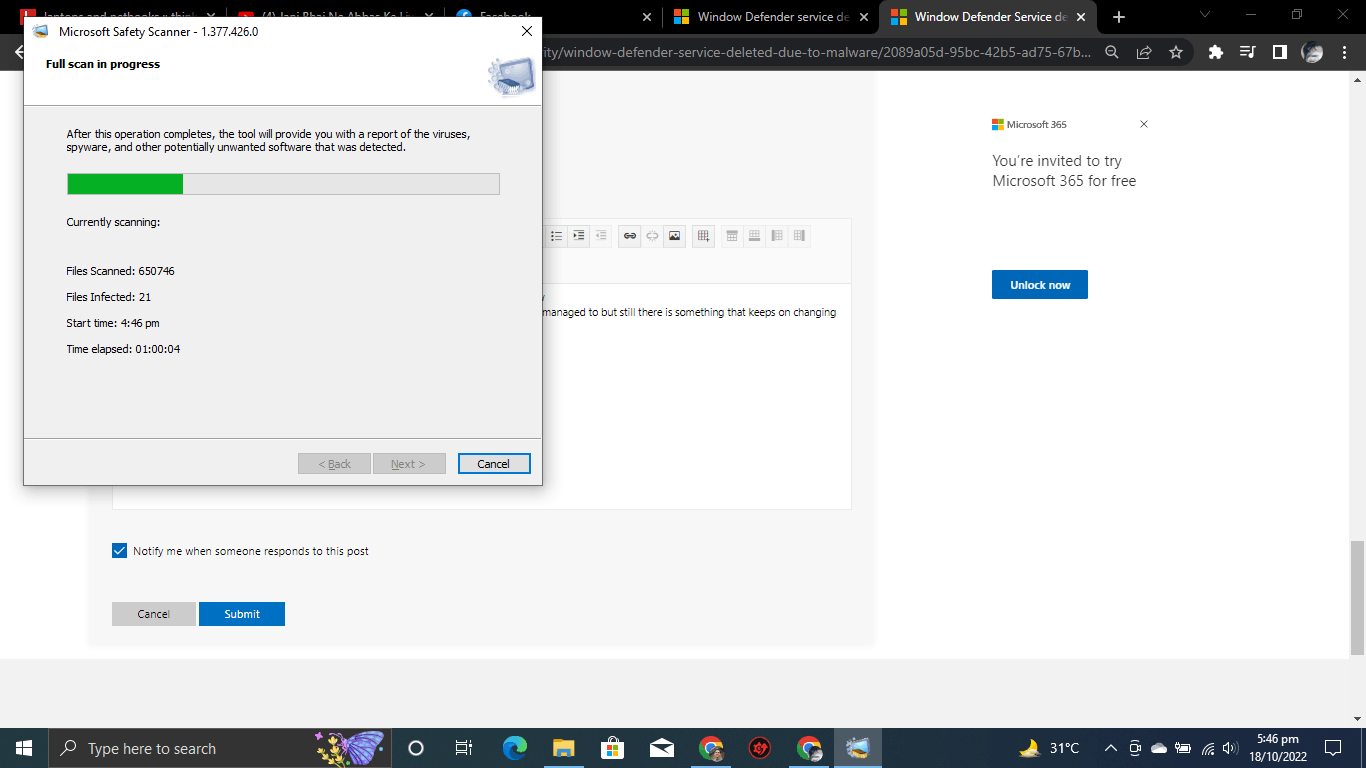
Task: Open Windows Start menu
Action: [24, 748]
